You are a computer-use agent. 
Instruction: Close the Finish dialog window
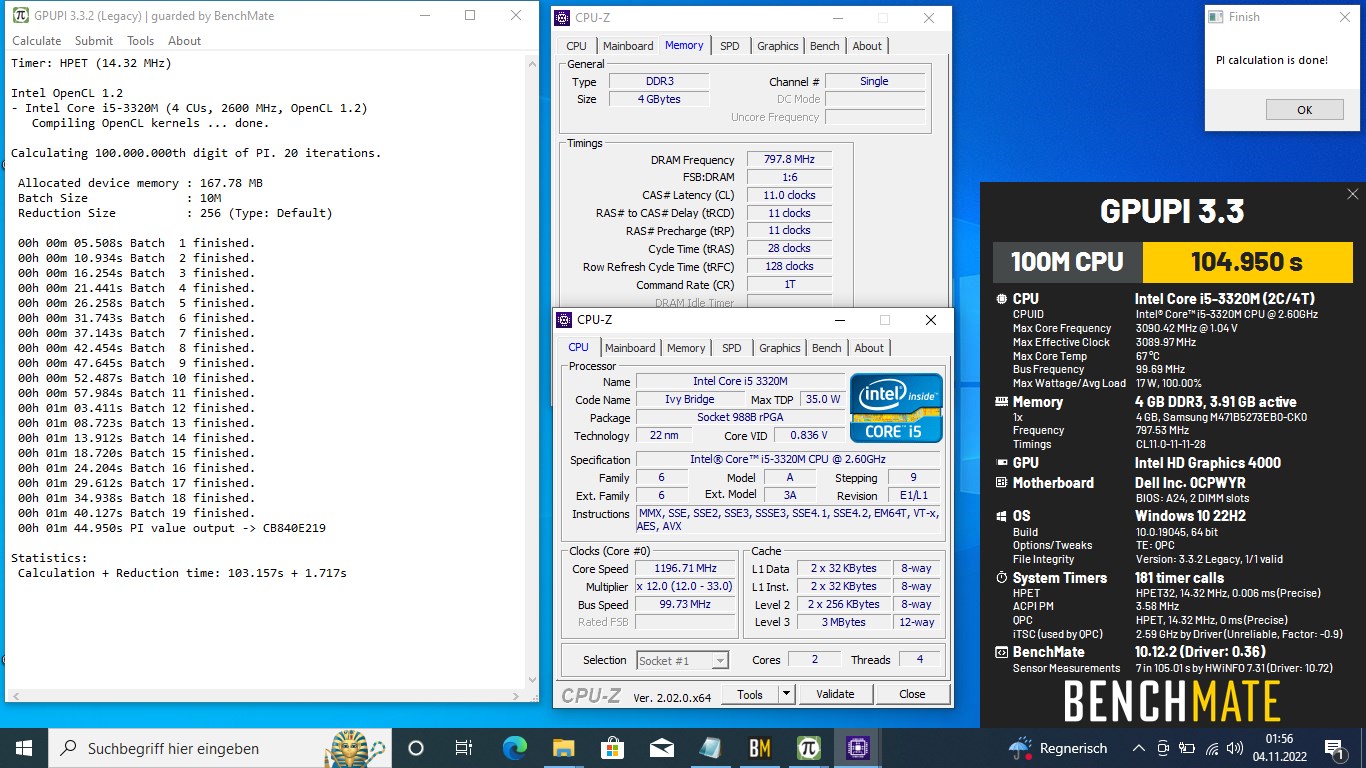point(1344,16)
